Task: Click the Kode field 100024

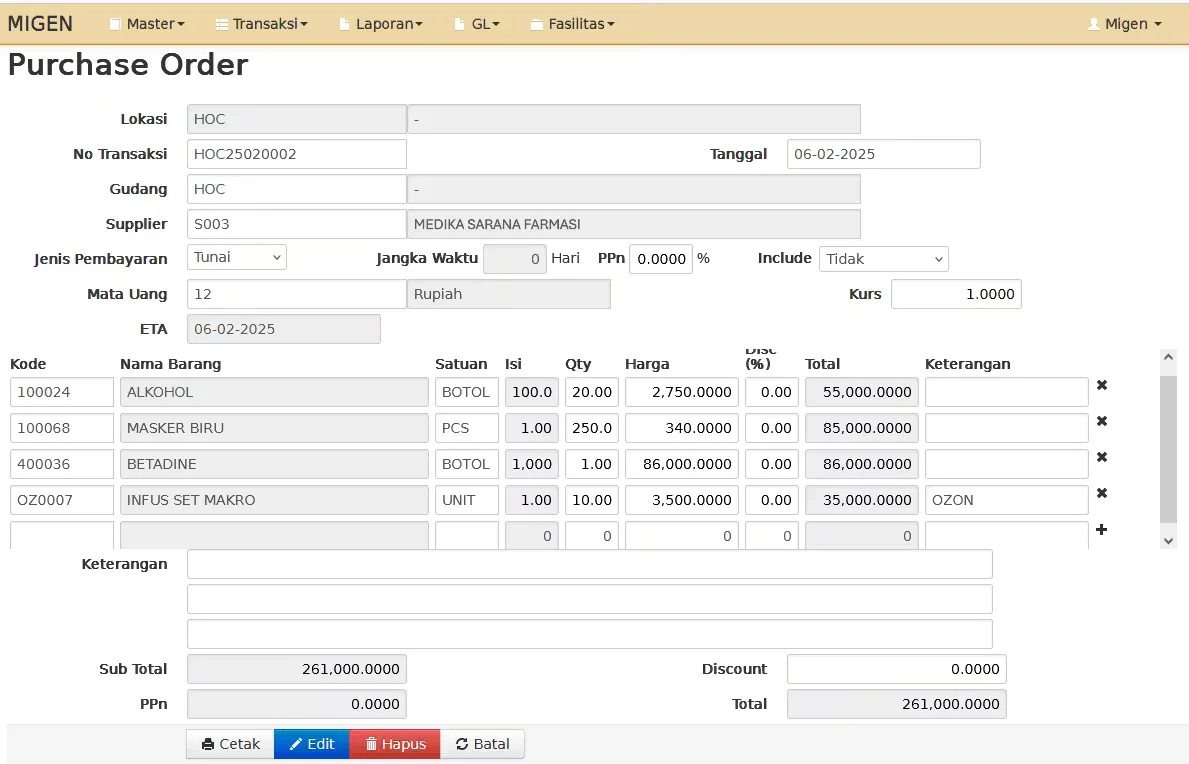Action: click(61, 392)
